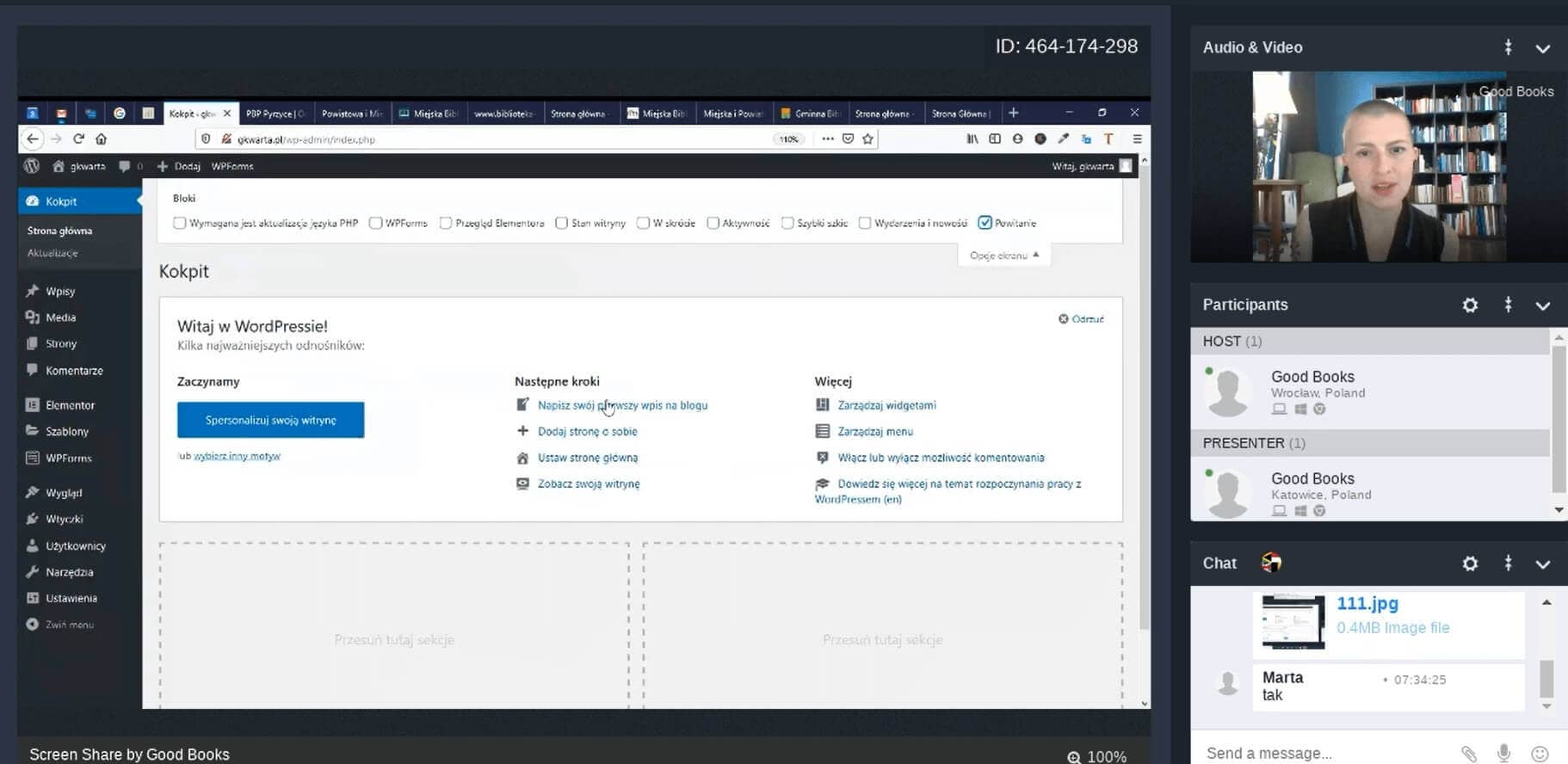Open the Participants settings gear
This screenshot has height=764, width=1568.
pos(1470,305)
